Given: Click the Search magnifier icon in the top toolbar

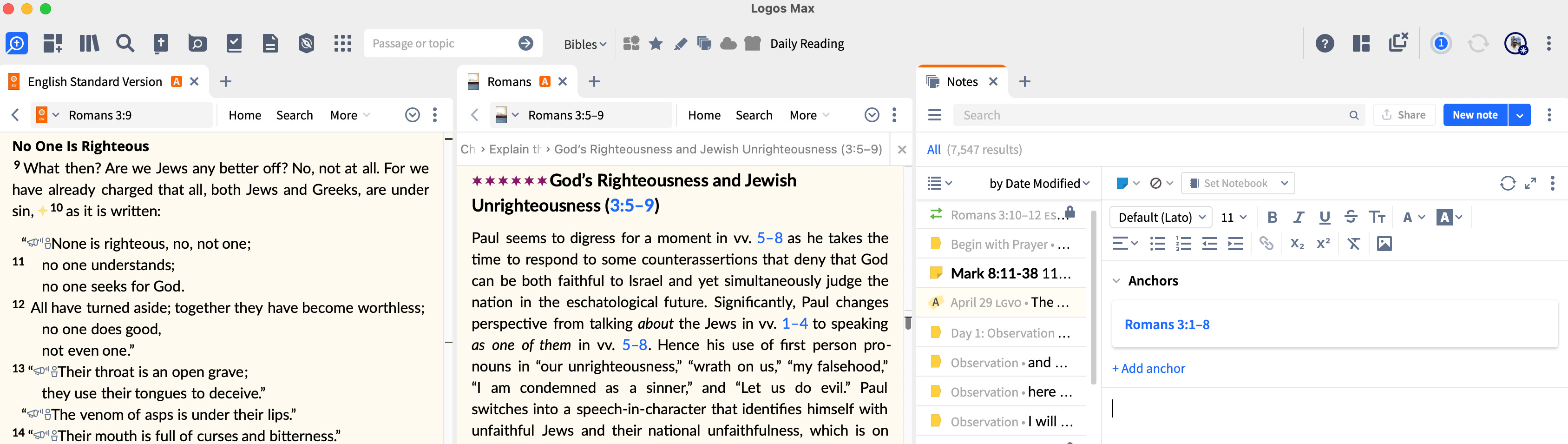Looking at the screenshot, I should (x=125, y=43).
